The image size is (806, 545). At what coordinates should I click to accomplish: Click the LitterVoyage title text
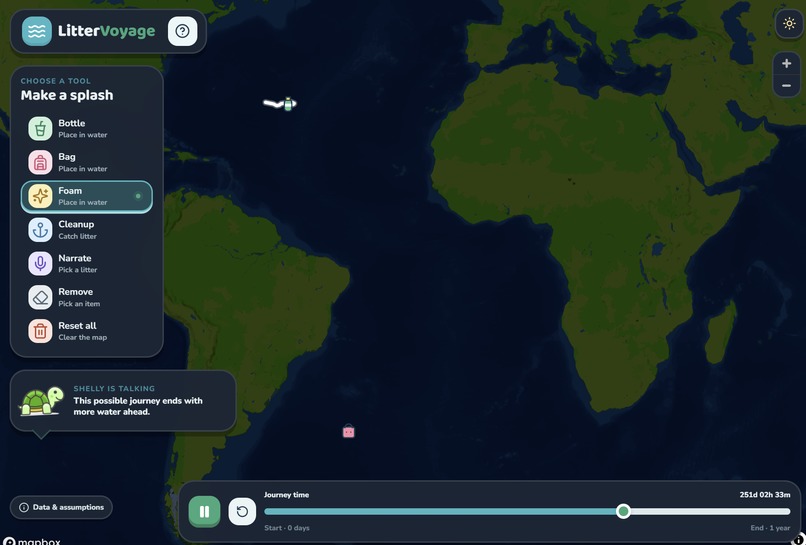pyautogui.click(x=106, y=31)
